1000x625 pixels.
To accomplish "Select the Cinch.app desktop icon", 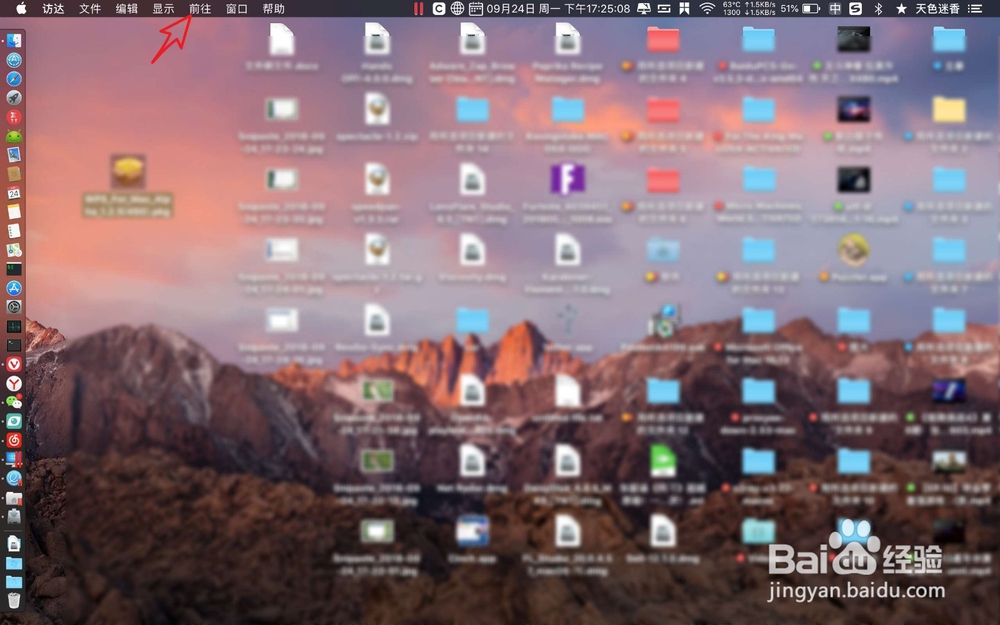I will click(472, 531).
